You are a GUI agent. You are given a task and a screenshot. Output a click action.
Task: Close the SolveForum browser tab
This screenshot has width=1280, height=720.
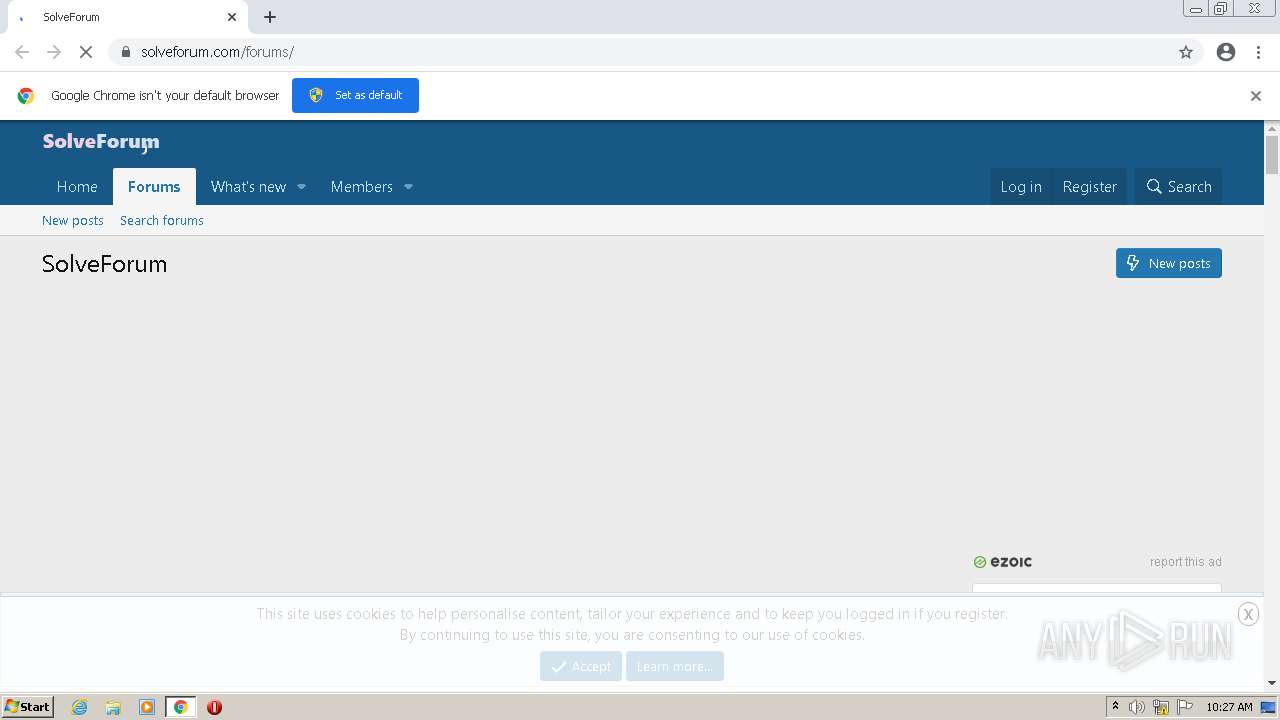click(x=232, y=17)
